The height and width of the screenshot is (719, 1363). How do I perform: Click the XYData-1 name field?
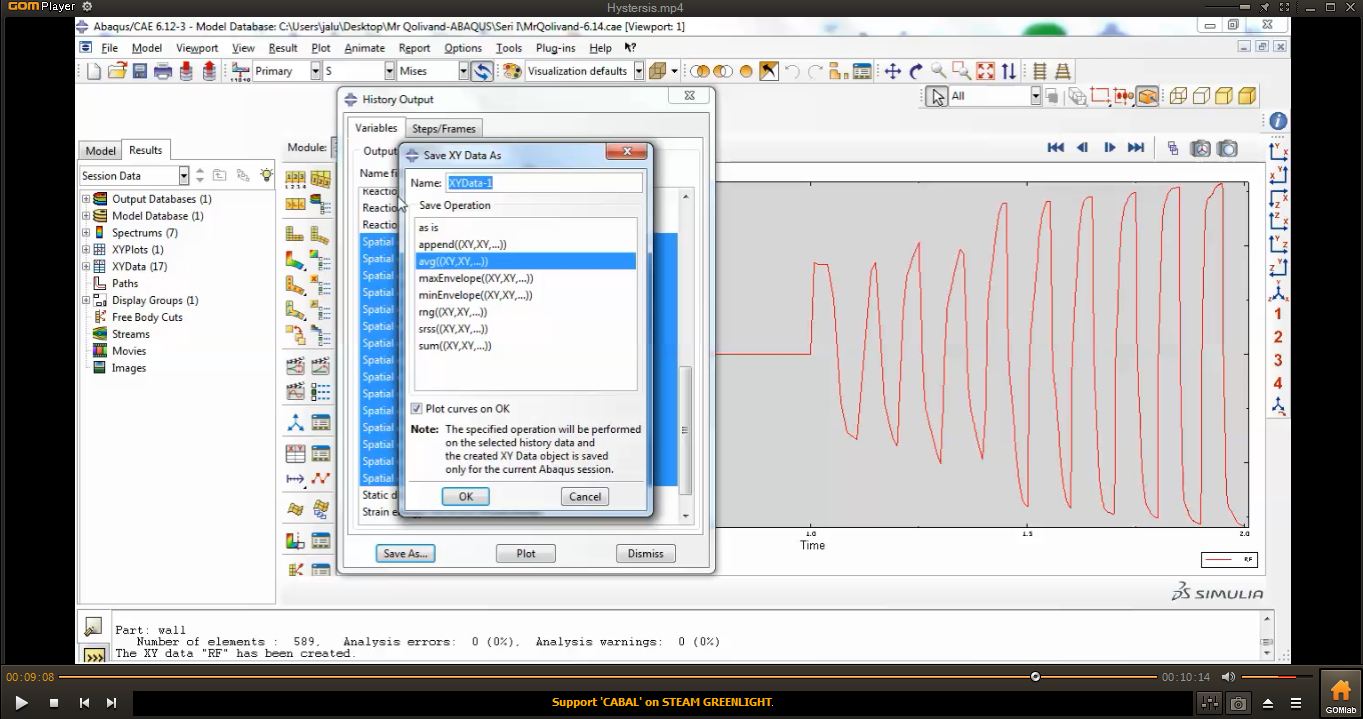point(544,183)
